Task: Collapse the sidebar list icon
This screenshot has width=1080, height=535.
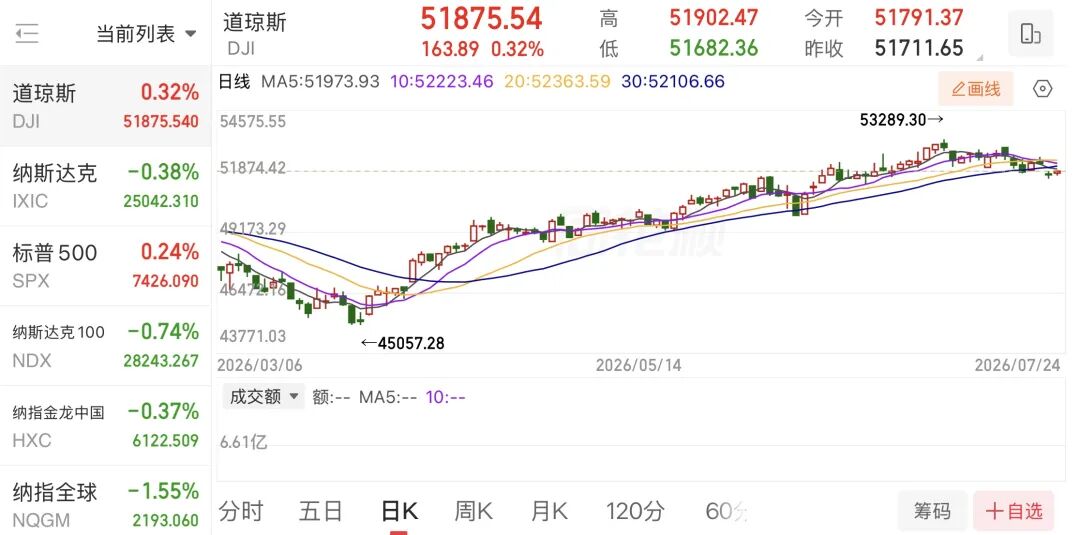Action: [26, 33]
